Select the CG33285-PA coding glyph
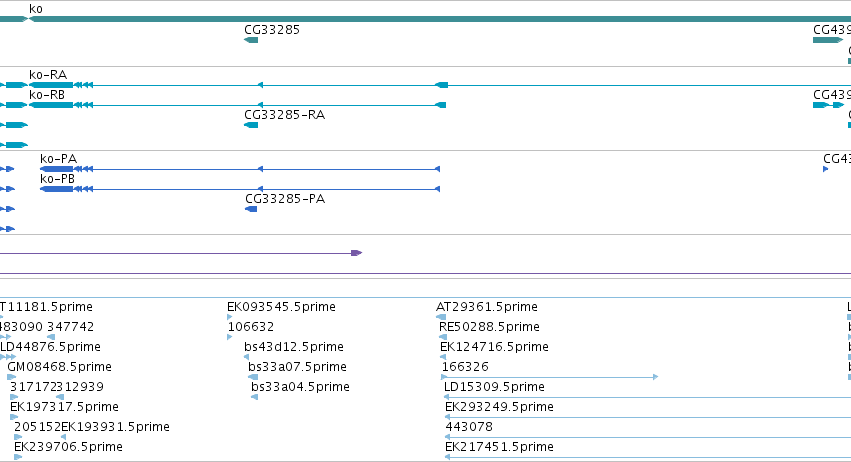The image size is (851, 462). tap(251, 210)
